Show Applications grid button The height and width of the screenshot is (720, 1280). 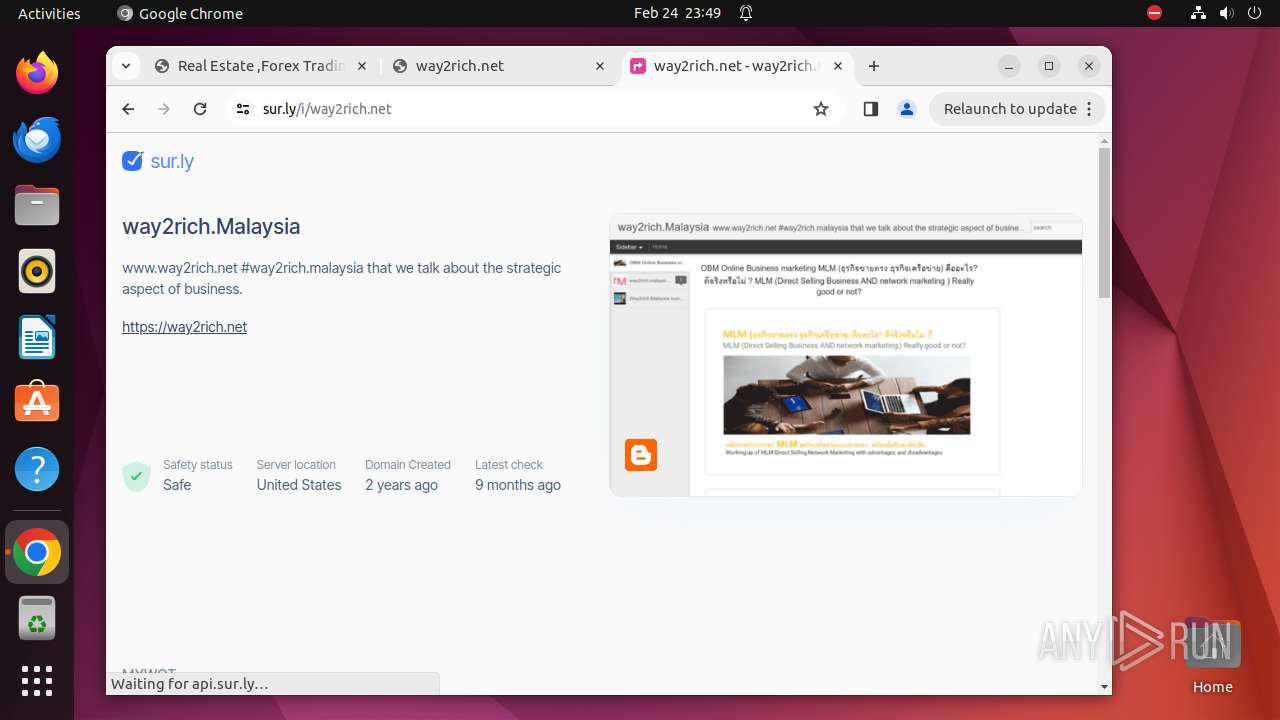tap(37, 681)
